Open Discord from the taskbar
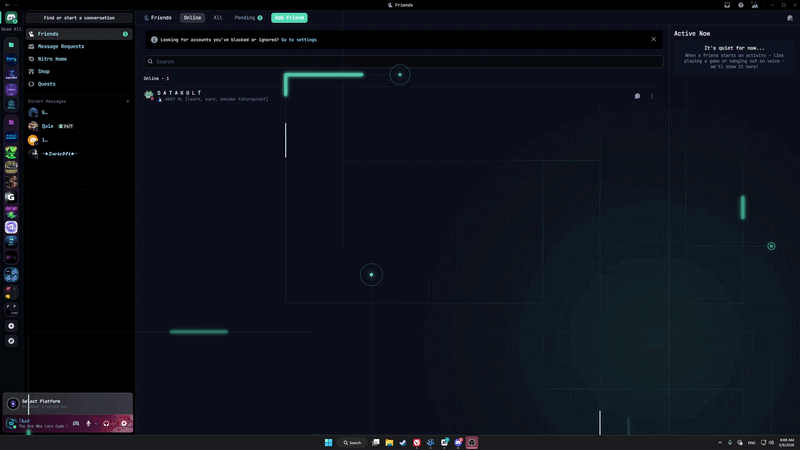800x450 pixels. (458, 443)
